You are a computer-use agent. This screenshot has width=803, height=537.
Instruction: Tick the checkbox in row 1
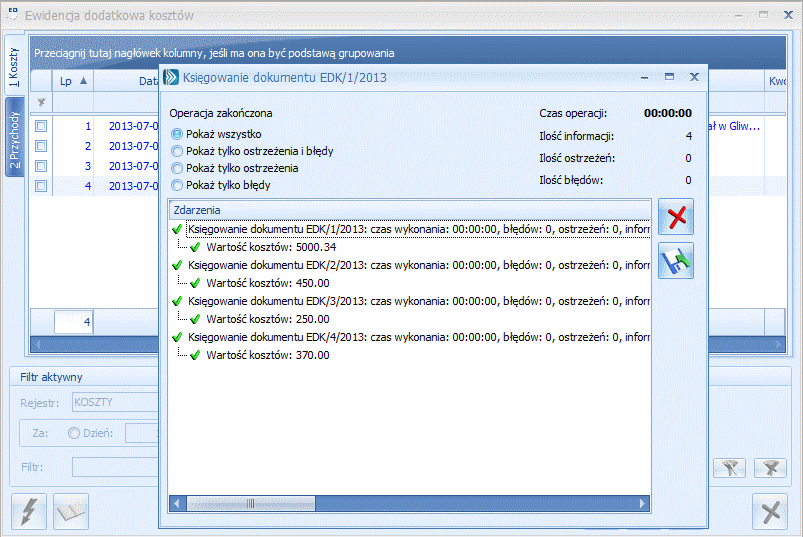[41, 126]
